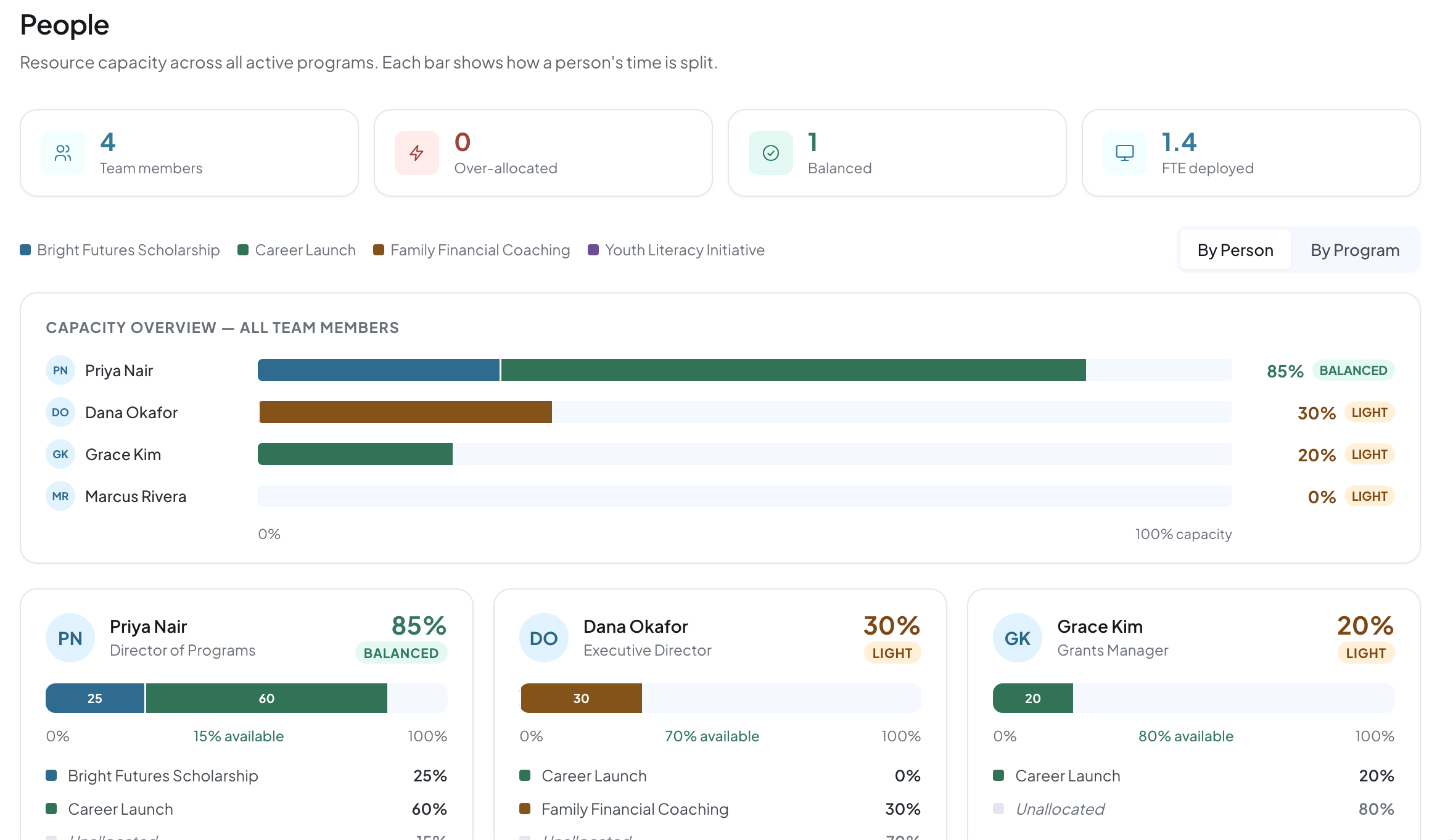
Task: Click the 20% value in overview row
Action: click(x=1317, y=455)
